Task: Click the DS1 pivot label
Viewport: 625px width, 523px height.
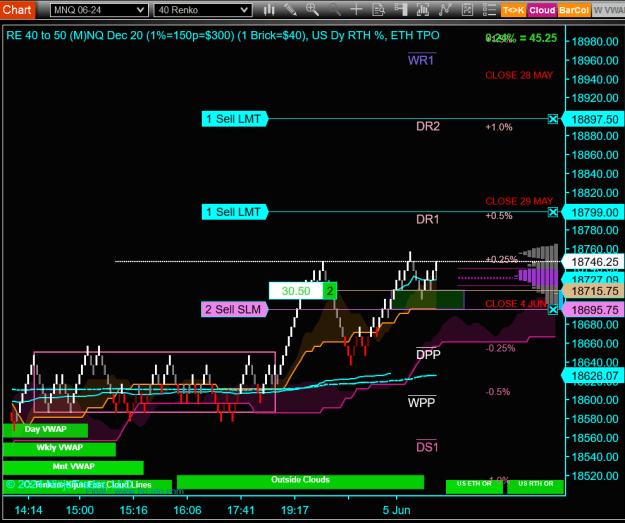Action: [x=427, y=447]
